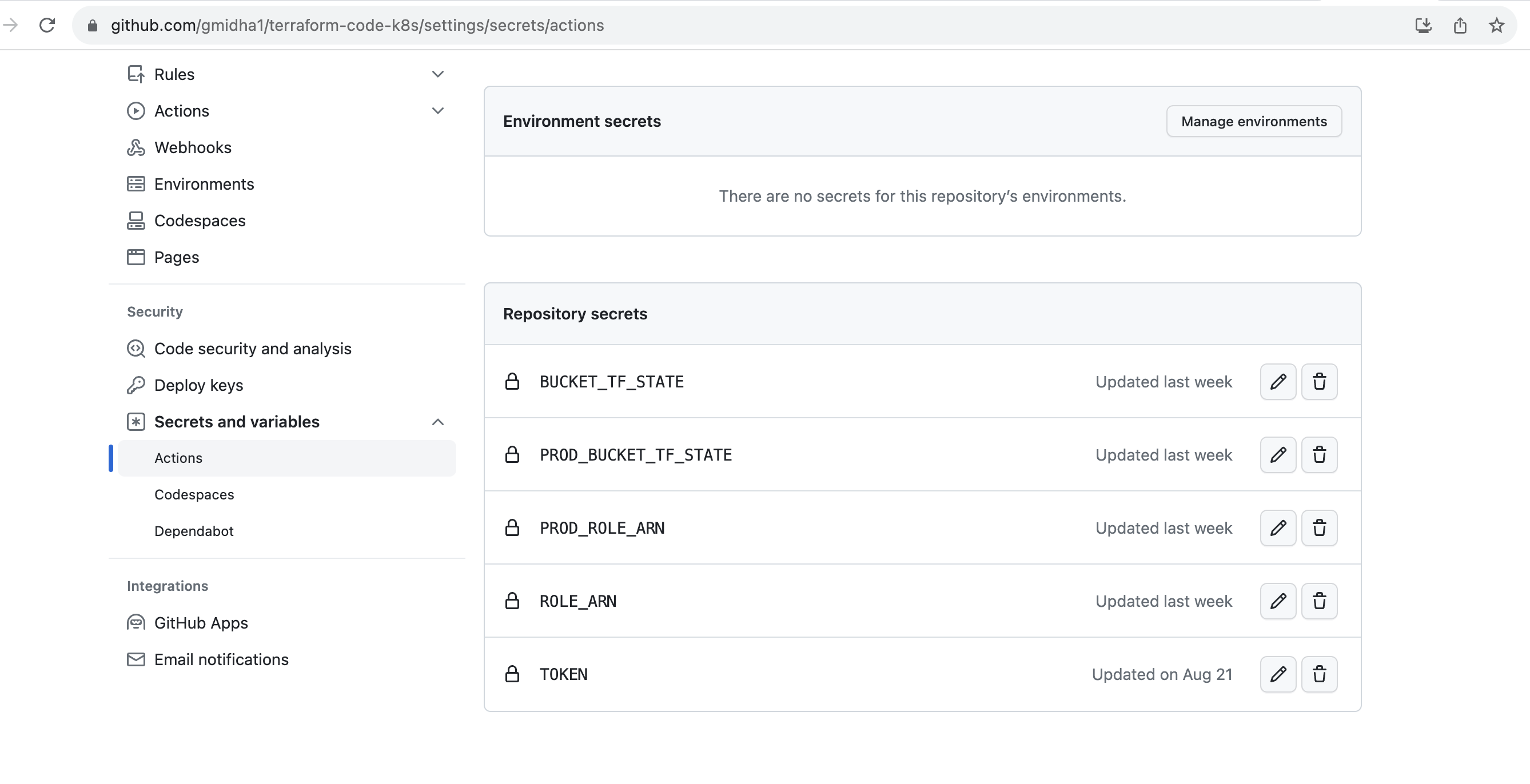Click the BUCKET_TF_STATE secret name
Image resolution: width=1530 pixels, height=784 pixels.
tap(611, 382)
